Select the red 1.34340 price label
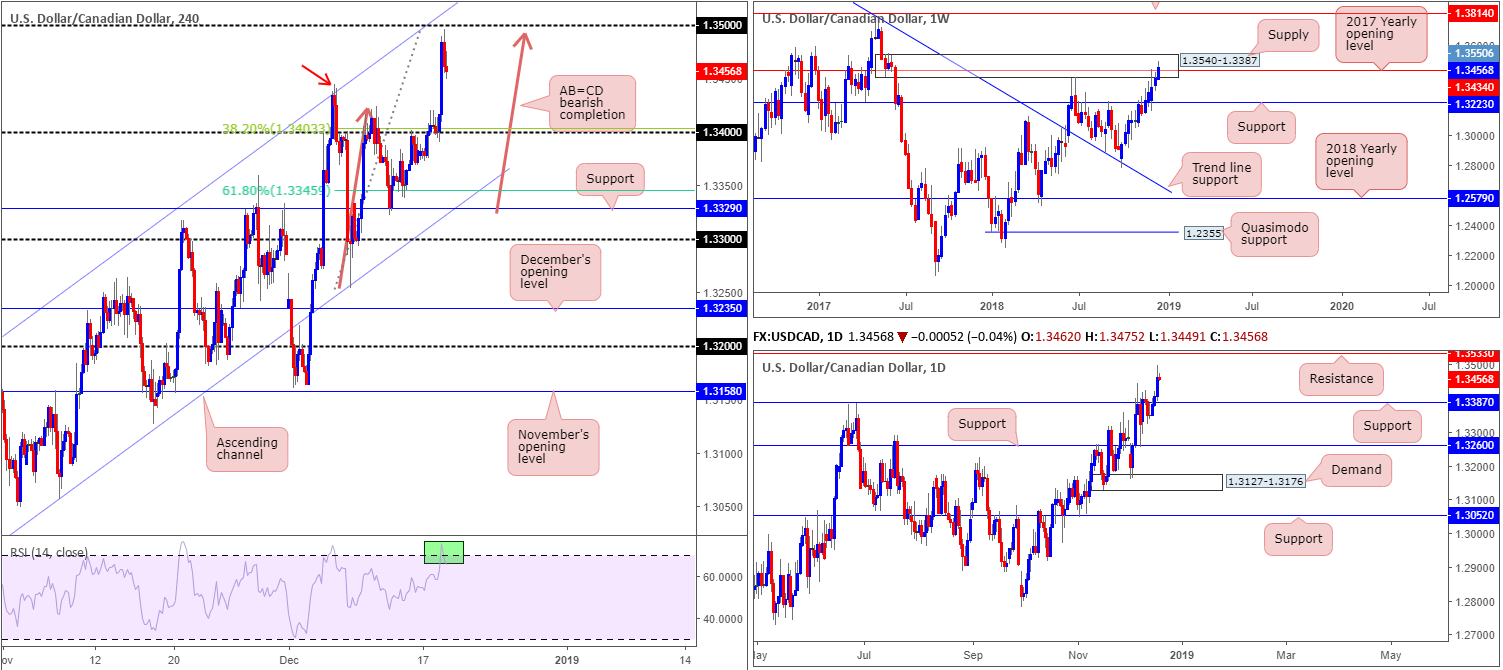This screenshot has height=670, width=1503. coord(1473,87)
